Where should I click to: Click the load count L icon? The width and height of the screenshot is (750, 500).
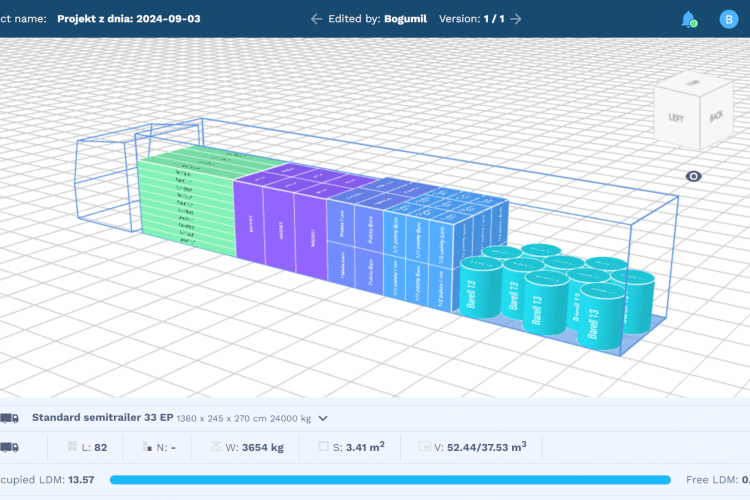(x=72, y=447)
